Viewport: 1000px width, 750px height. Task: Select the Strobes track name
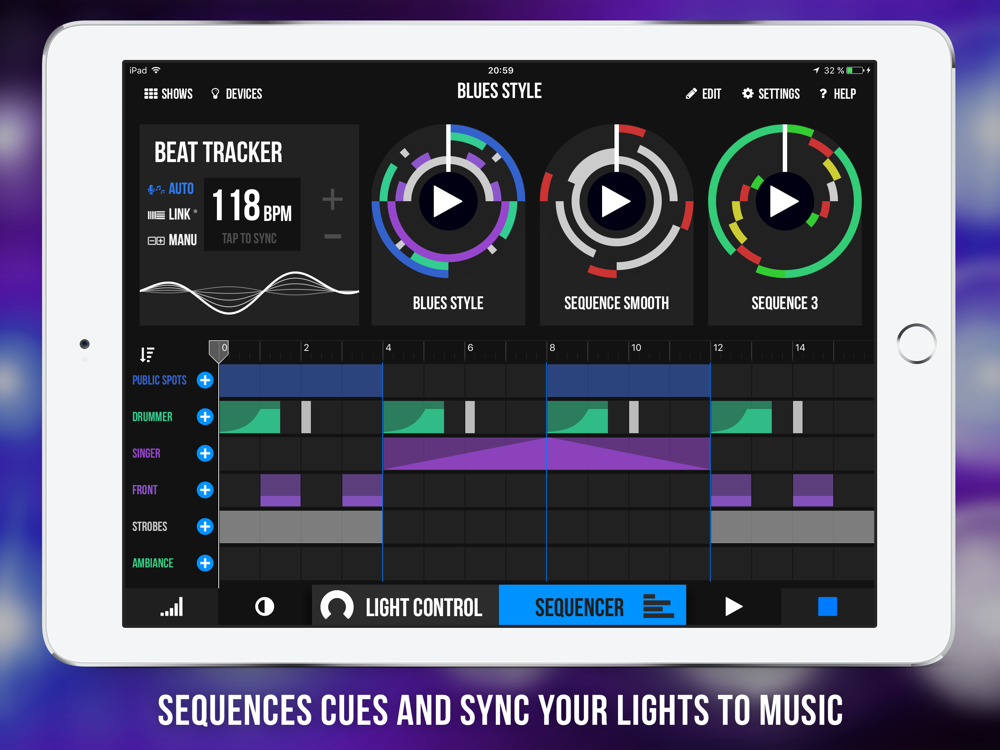click(150, 526)
